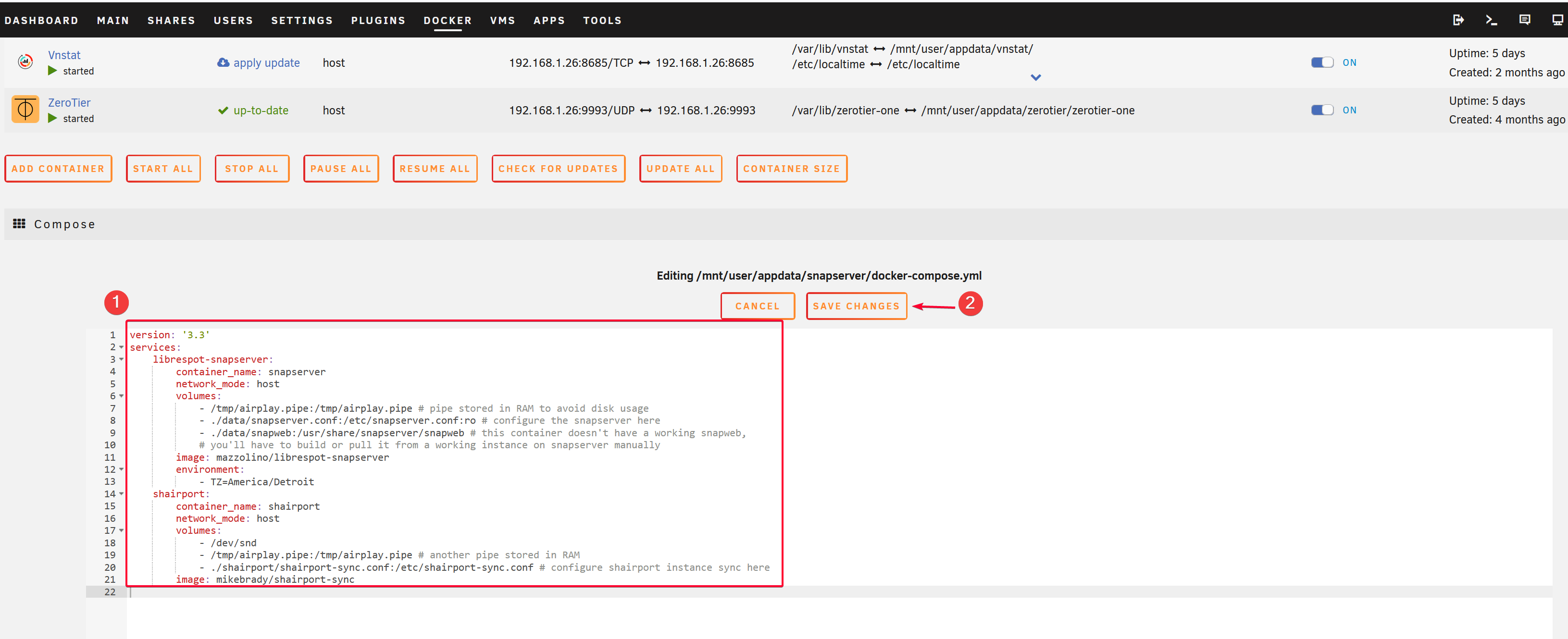Click the ZeroTier started play icon
Viewport: 1568px width, 639px height.
click(x=52, y=118)
